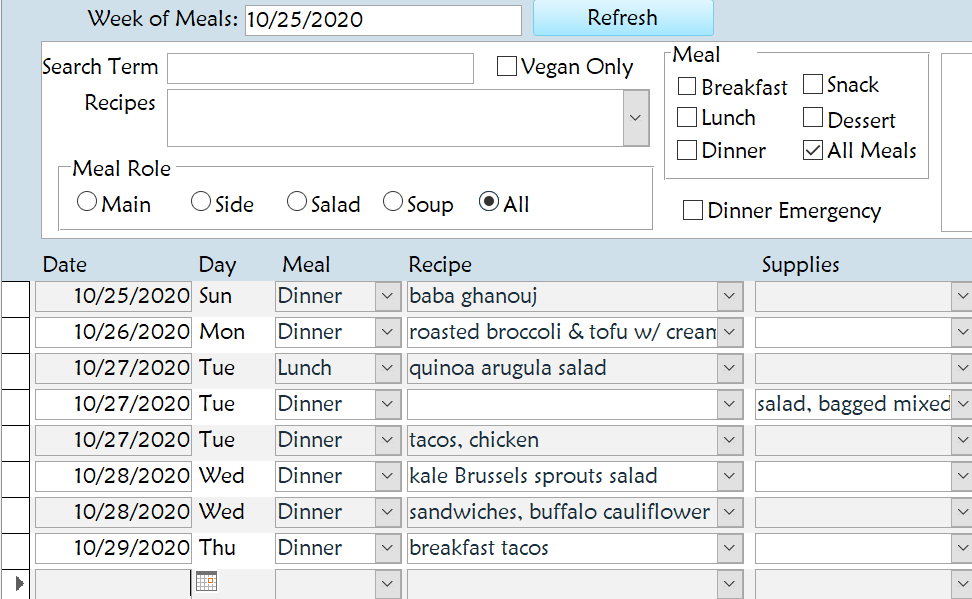Click the tacos, chicken recipe field
The width and height of the screenshot is (972, 599).
[x=560, y=440]
